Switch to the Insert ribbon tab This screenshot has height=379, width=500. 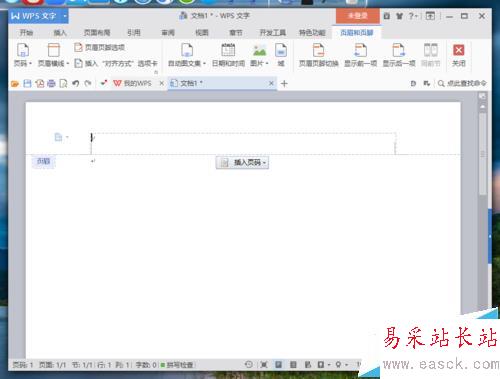60,33
